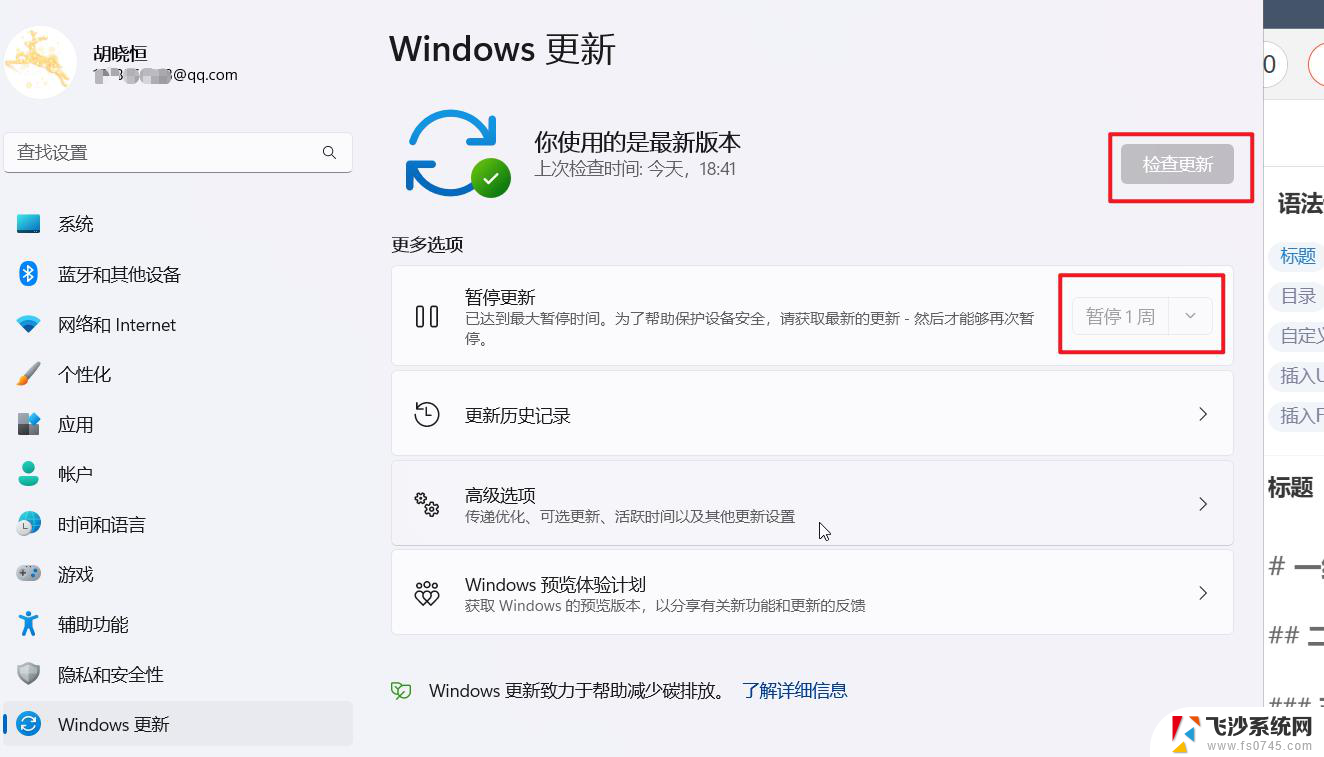Screen dimensions: 1324x757
Task: Click the Time and language globe icon
Action: click(28, 523)
